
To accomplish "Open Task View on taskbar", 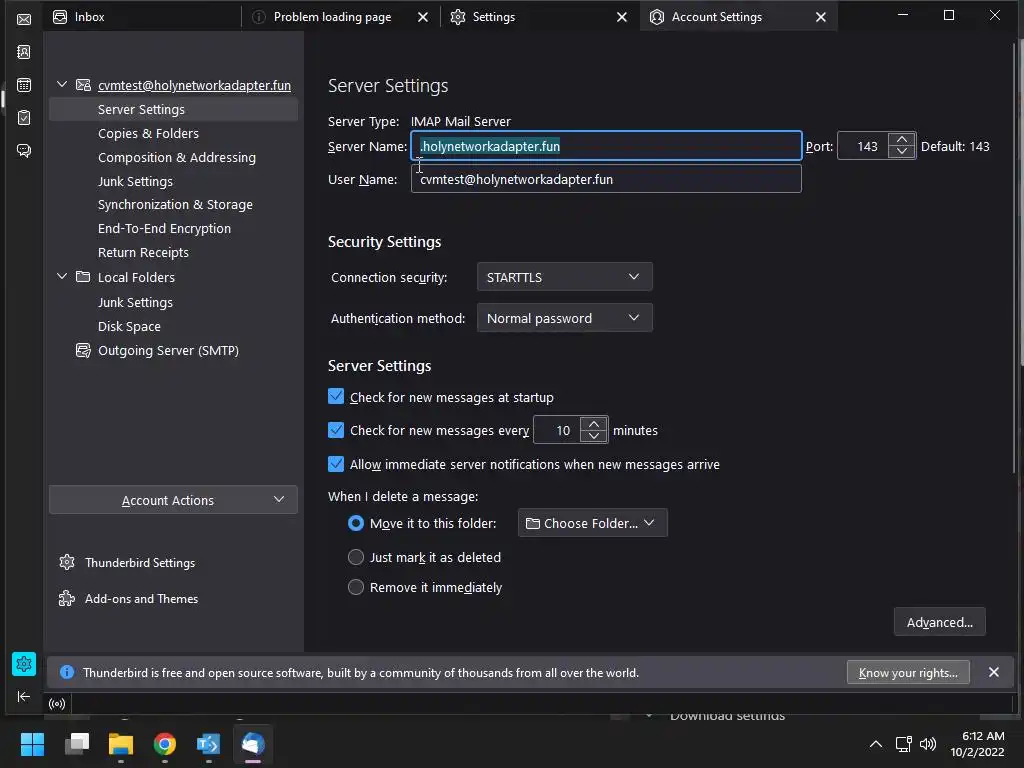I will click(x=77, y=744).
